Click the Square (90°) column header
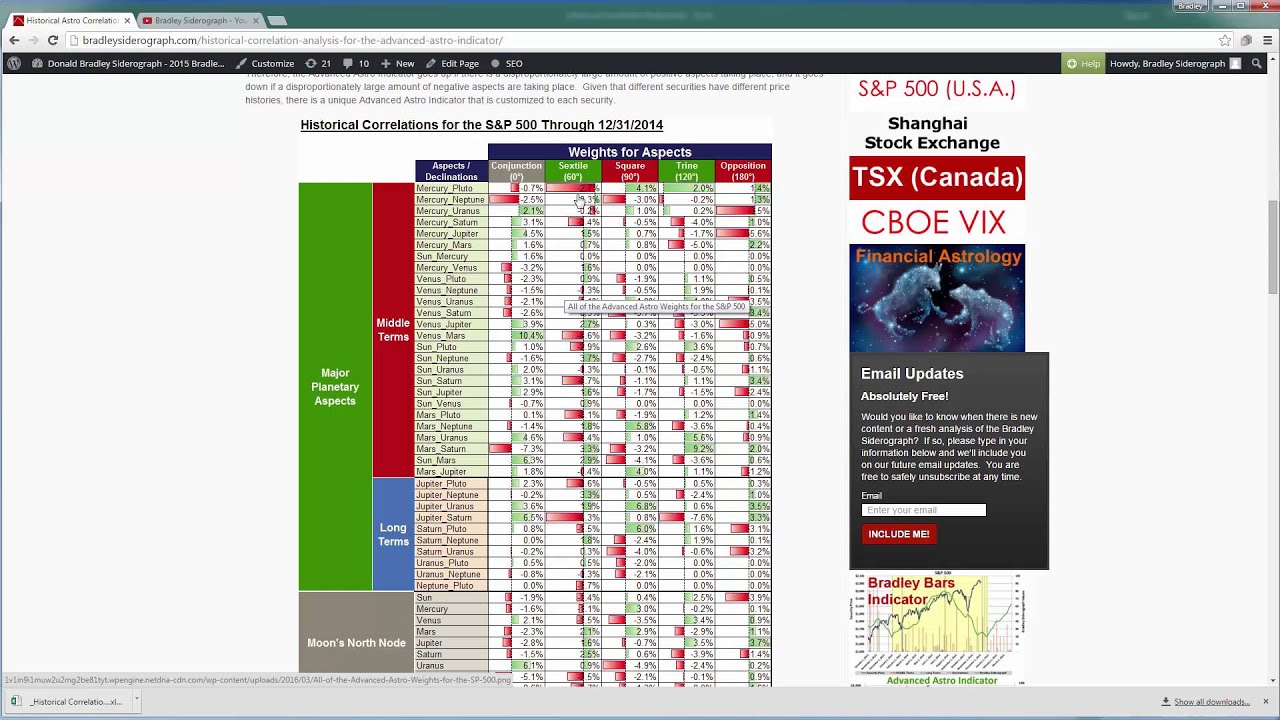1280x720 pixels. tap(630, 171)
